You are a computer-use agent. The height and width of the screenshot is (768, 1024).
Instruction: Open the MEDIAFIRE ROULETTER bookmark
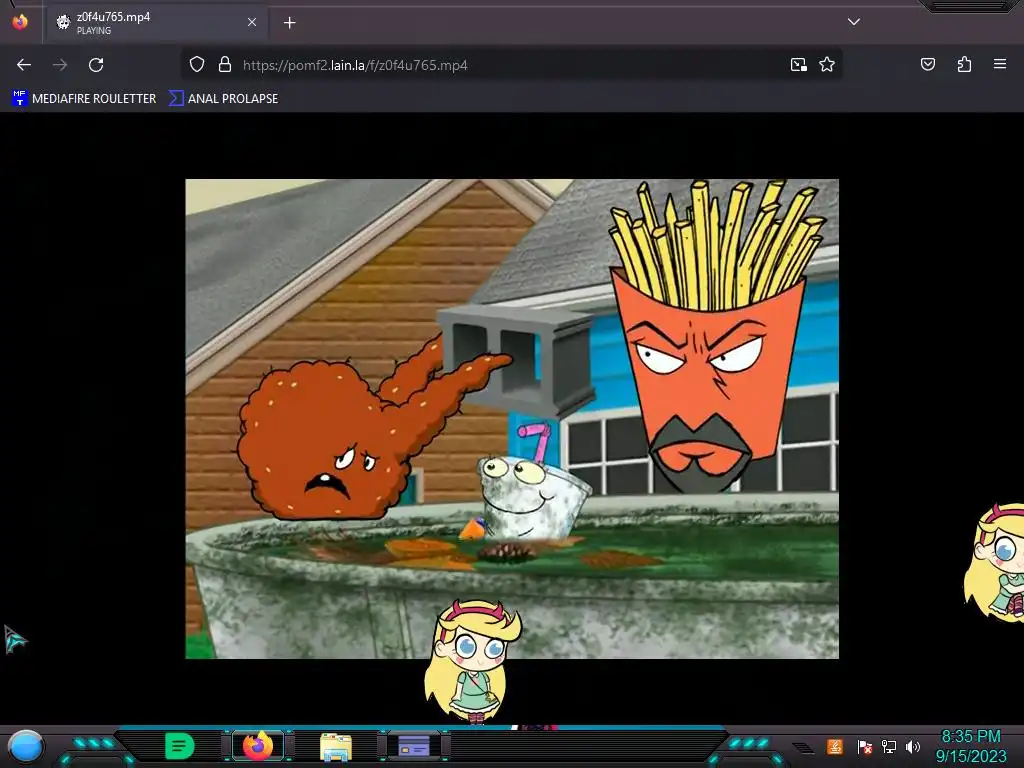(x=85, y=99)
